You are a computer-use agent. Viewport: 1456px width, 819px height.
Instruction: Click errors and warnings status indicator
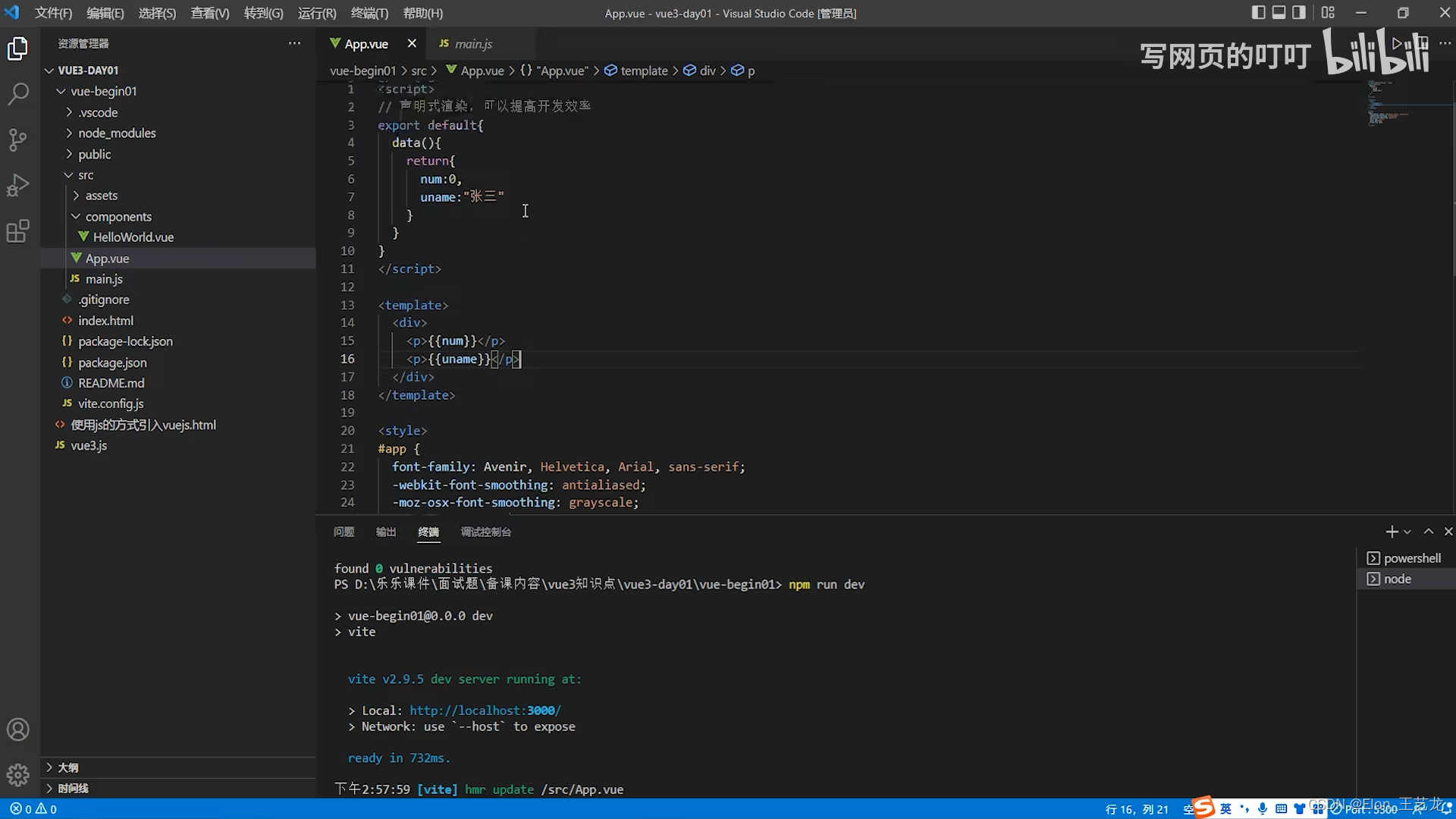pyautogui.click(x=33, y=809)
